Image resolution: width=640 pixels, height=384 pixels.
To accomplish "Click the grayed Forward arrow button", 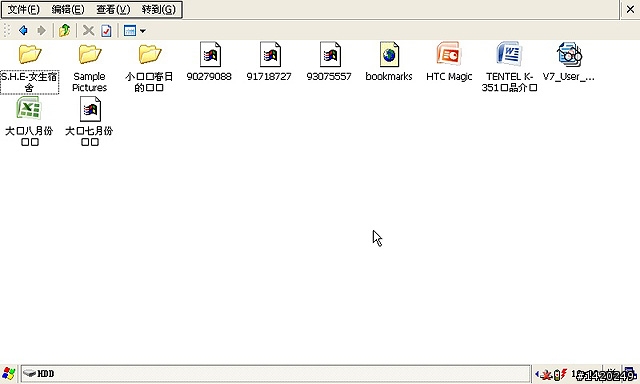I will pyautogui.click(x=41, y=30).
